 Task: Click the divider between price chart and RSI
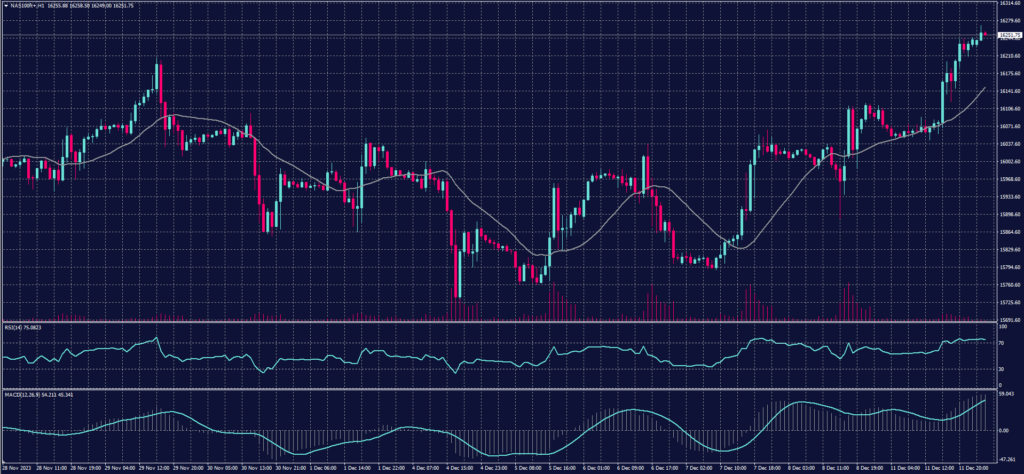click(500, 323)
